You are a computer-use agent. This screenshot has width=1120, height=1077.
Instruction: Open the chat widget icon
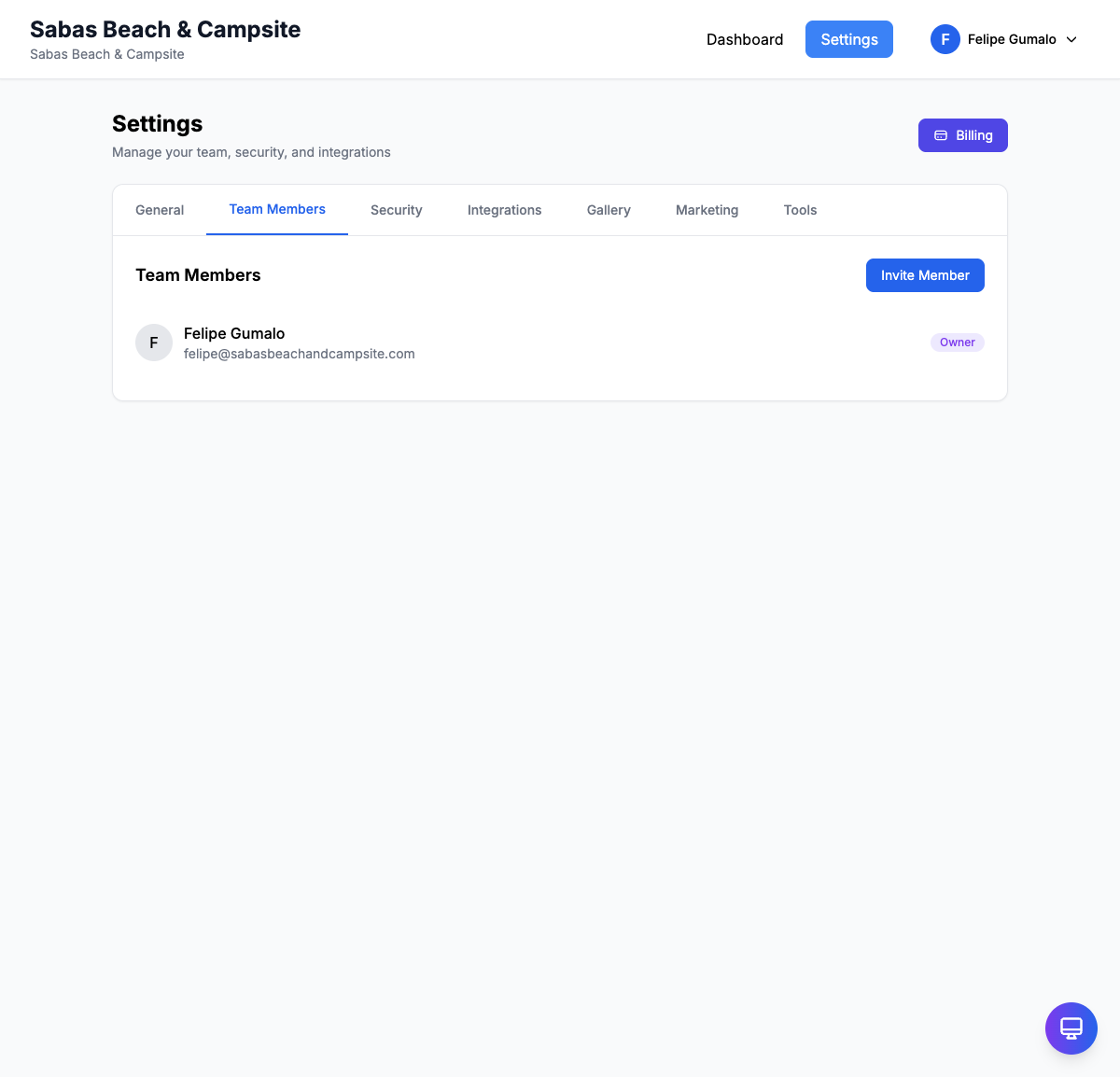click(1071, 1028)
